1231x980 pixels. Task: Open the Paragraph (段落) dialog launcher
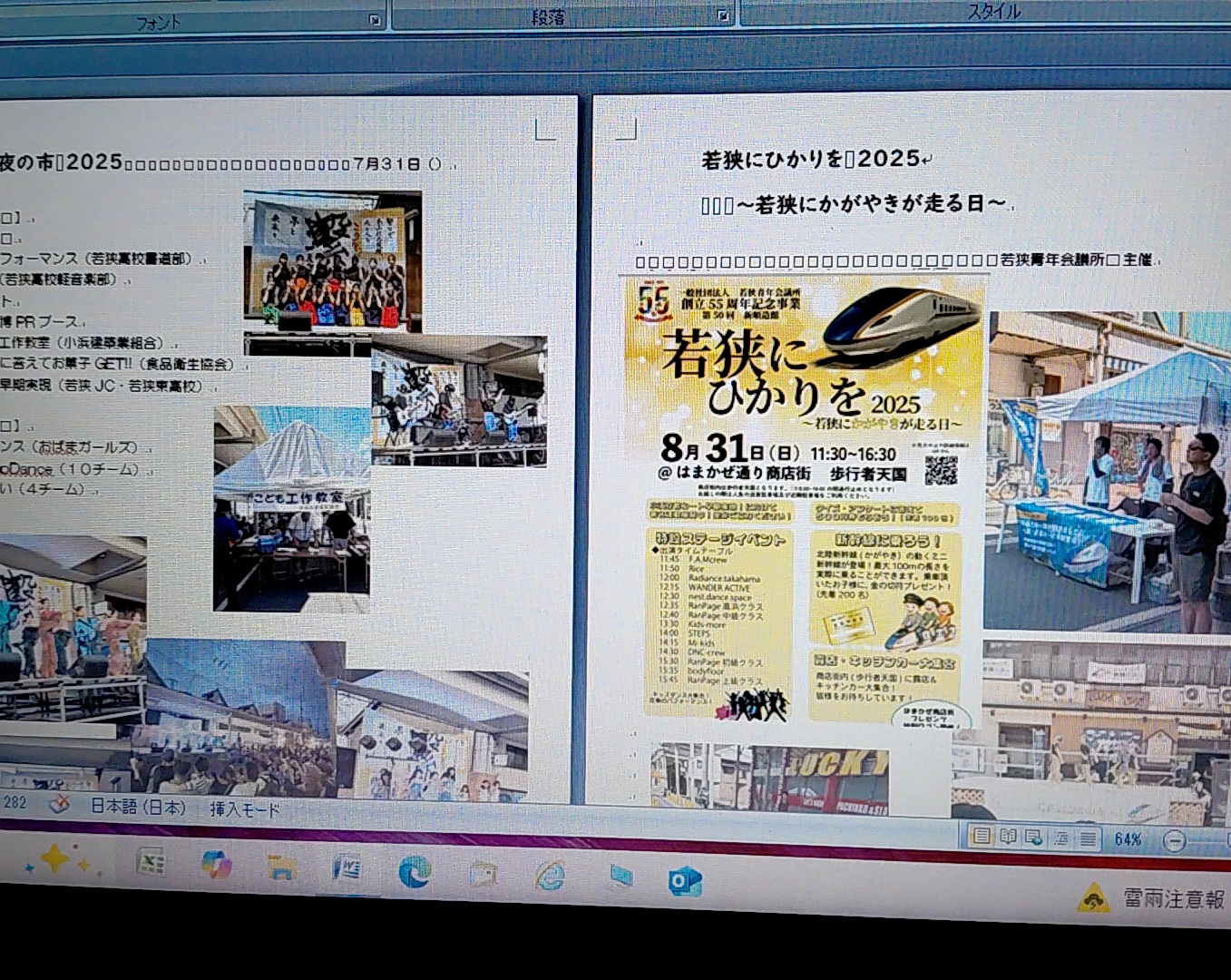722,15
